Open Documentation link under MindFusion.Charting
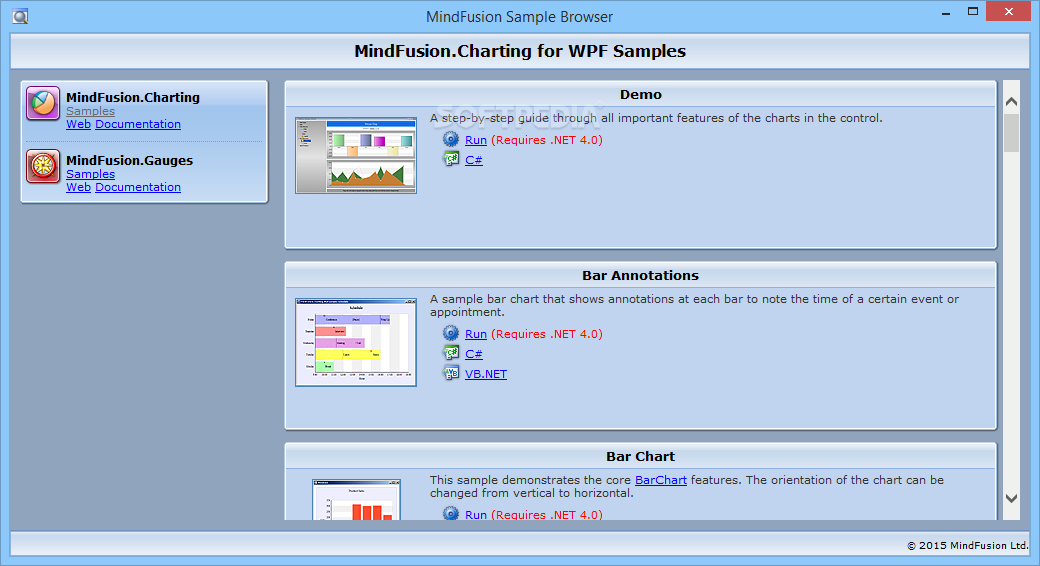 click(x=138, y=124)
